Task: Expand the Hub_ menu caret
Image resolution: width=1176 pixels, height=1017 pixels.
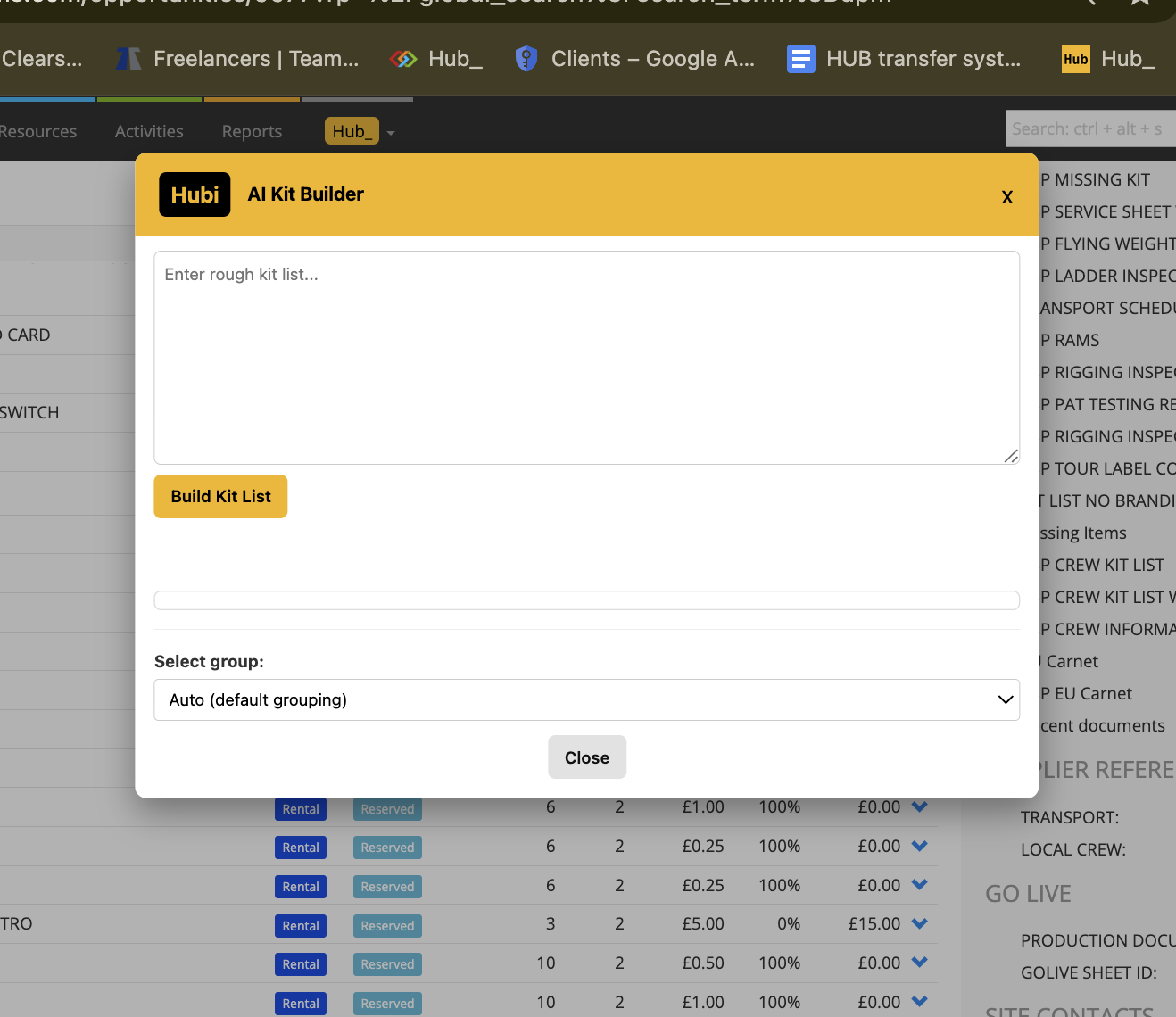Action: [x=391, y=133]
